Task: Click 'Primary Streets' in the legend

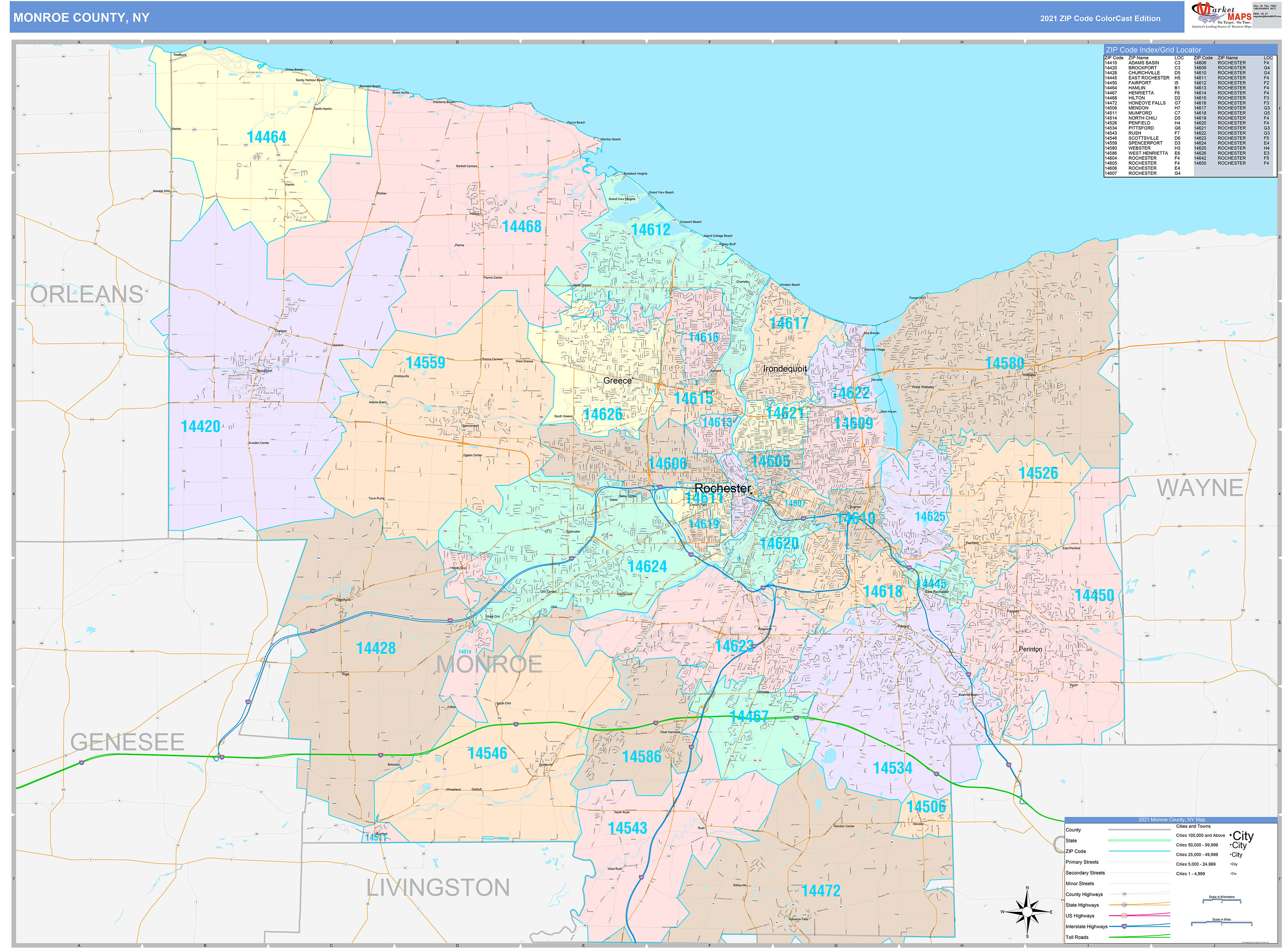Action: [1082, 862]
